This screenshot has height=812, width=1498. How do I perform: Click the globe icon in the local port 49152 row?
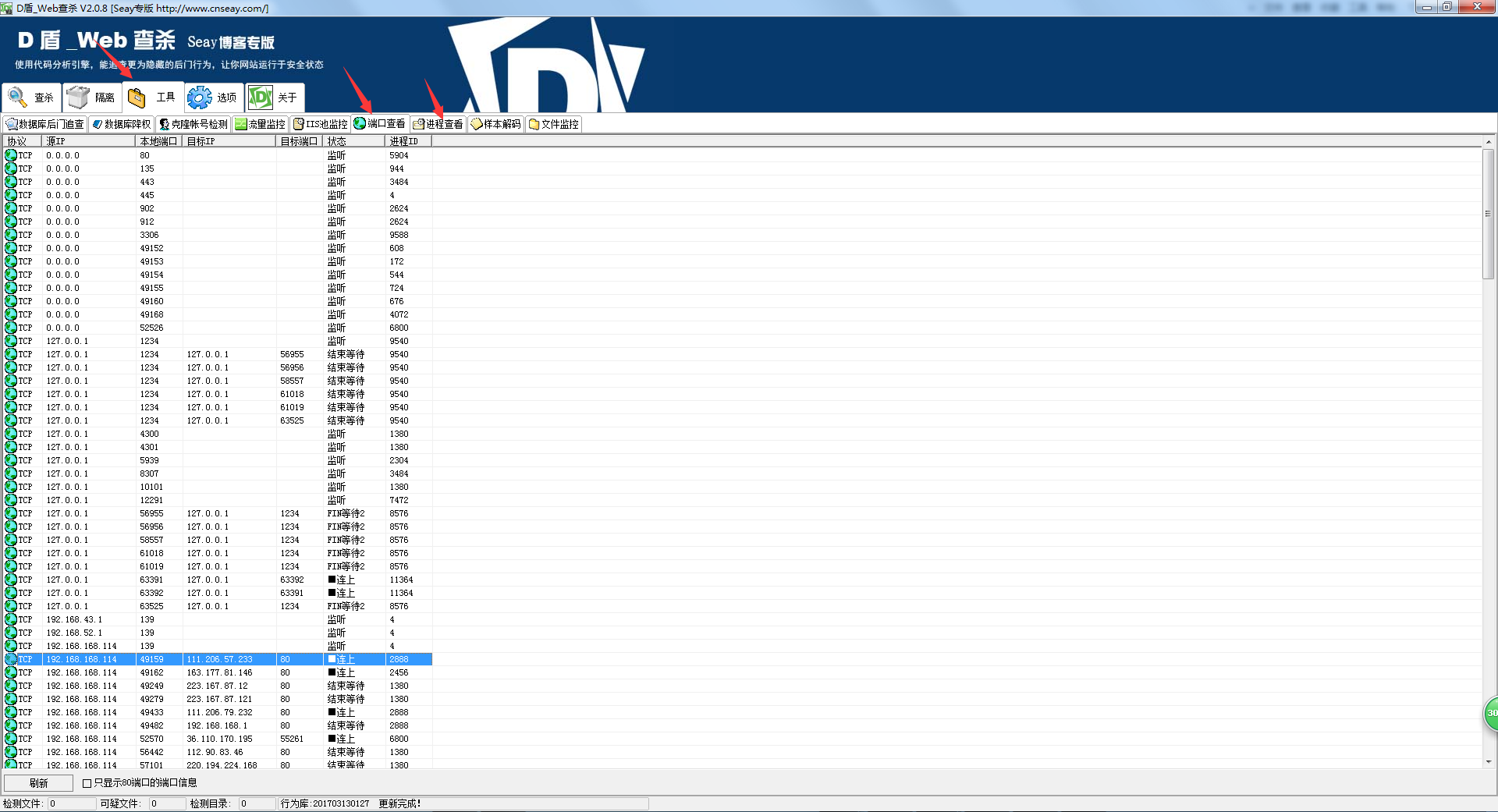[11, 248]
